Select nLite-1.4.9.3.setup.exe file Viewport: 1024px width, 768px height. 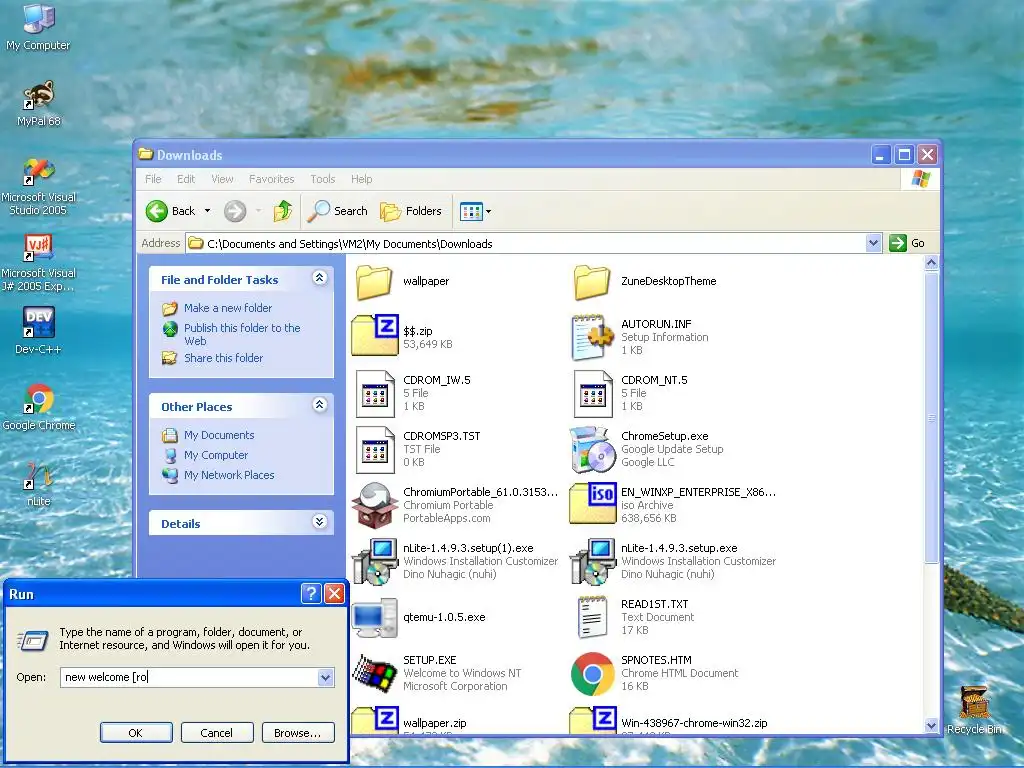click(x=673, y=561)
